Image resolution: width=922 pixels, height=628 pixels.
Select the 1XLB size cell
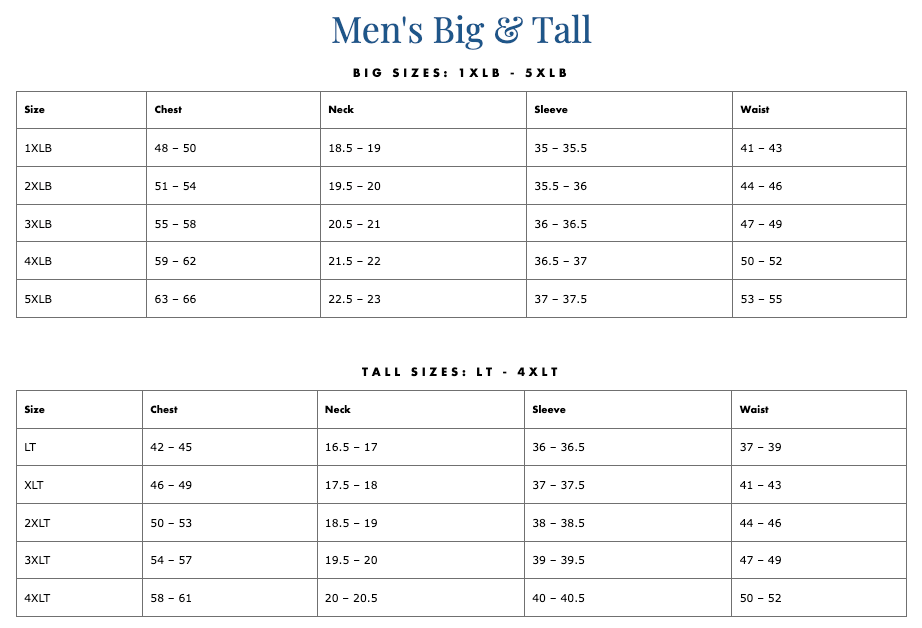[x=38, y=148]
